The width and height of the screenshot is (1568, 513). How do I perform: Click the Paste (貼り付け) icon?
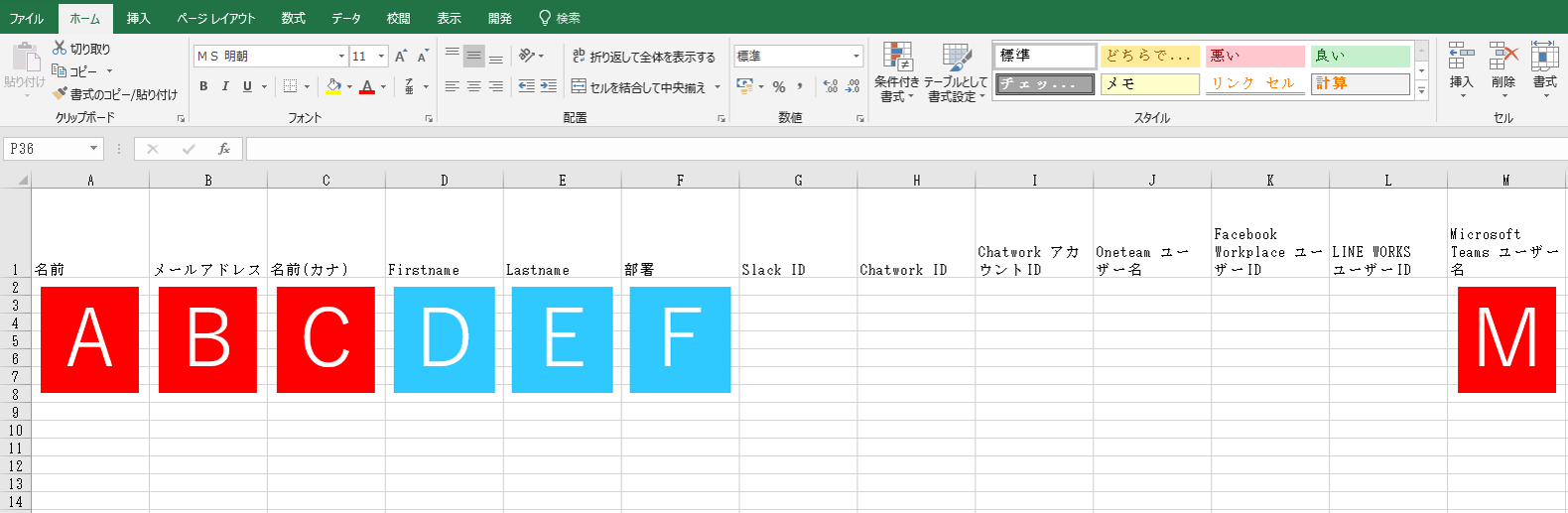tap(25, 58)
